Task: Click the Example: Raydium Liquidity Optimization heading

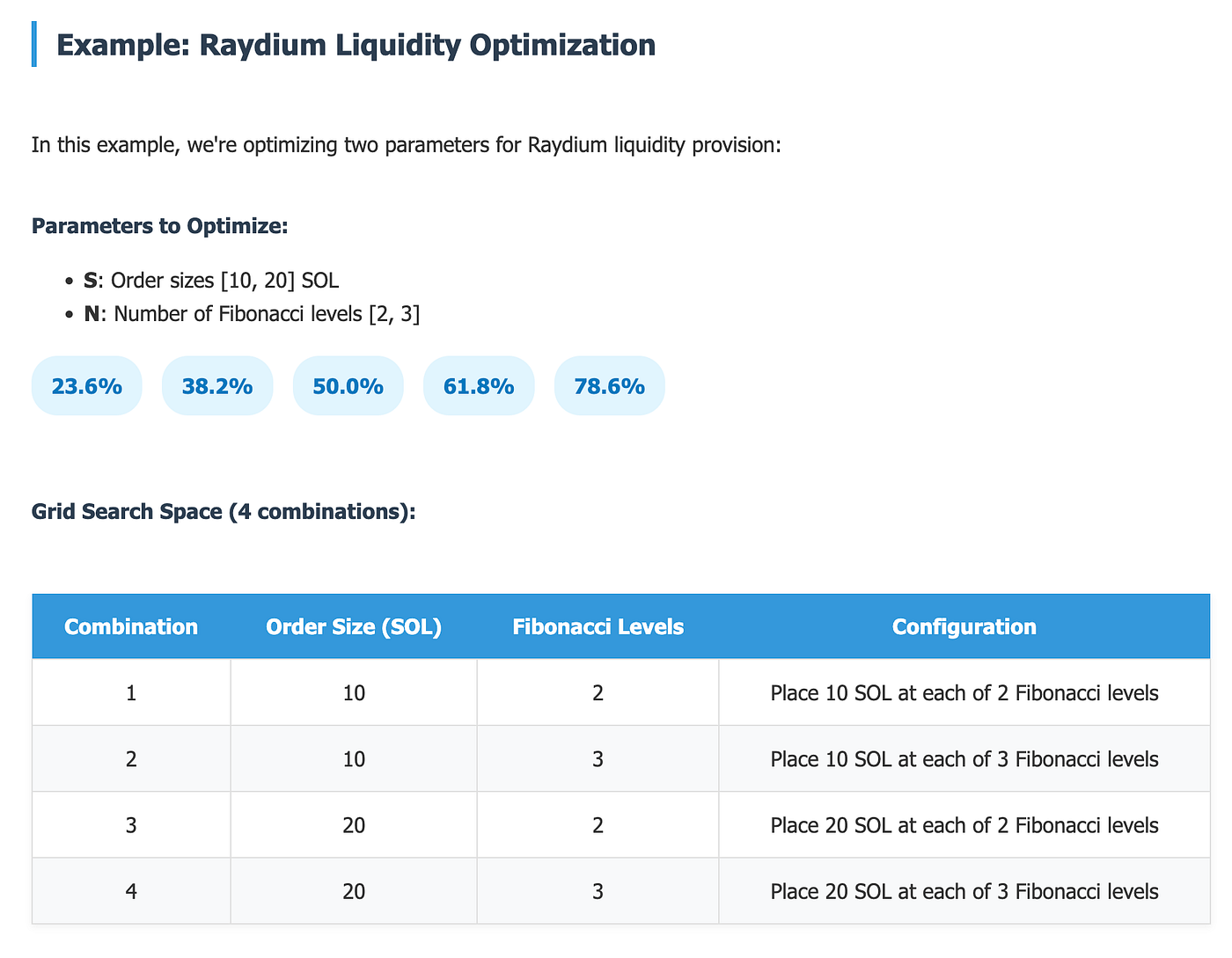Action: tap(356, 45)
